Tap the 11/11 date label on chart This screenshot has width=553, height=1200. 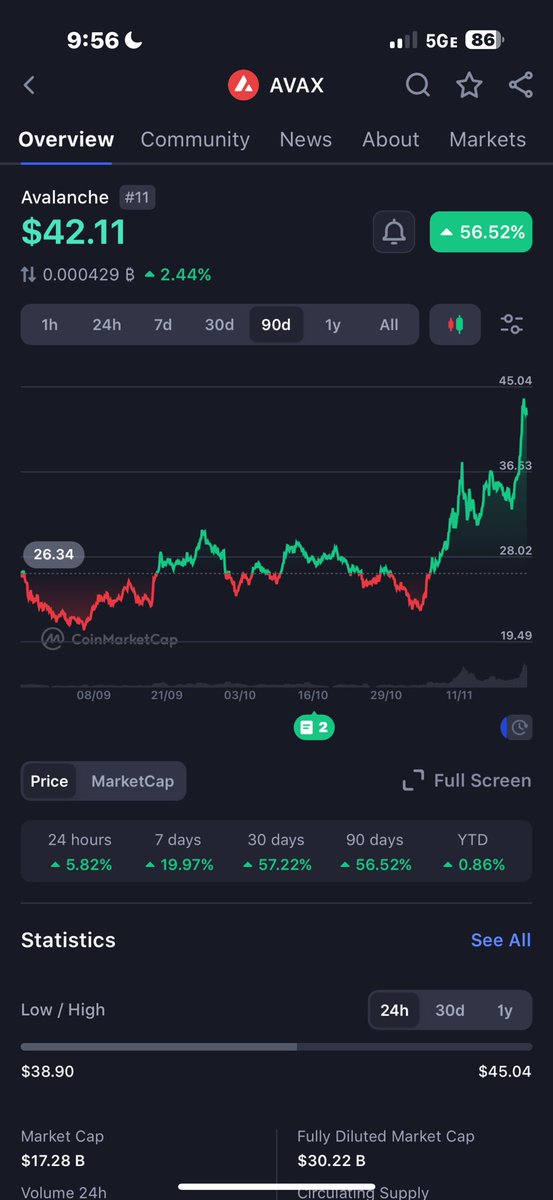coord(459,695)
